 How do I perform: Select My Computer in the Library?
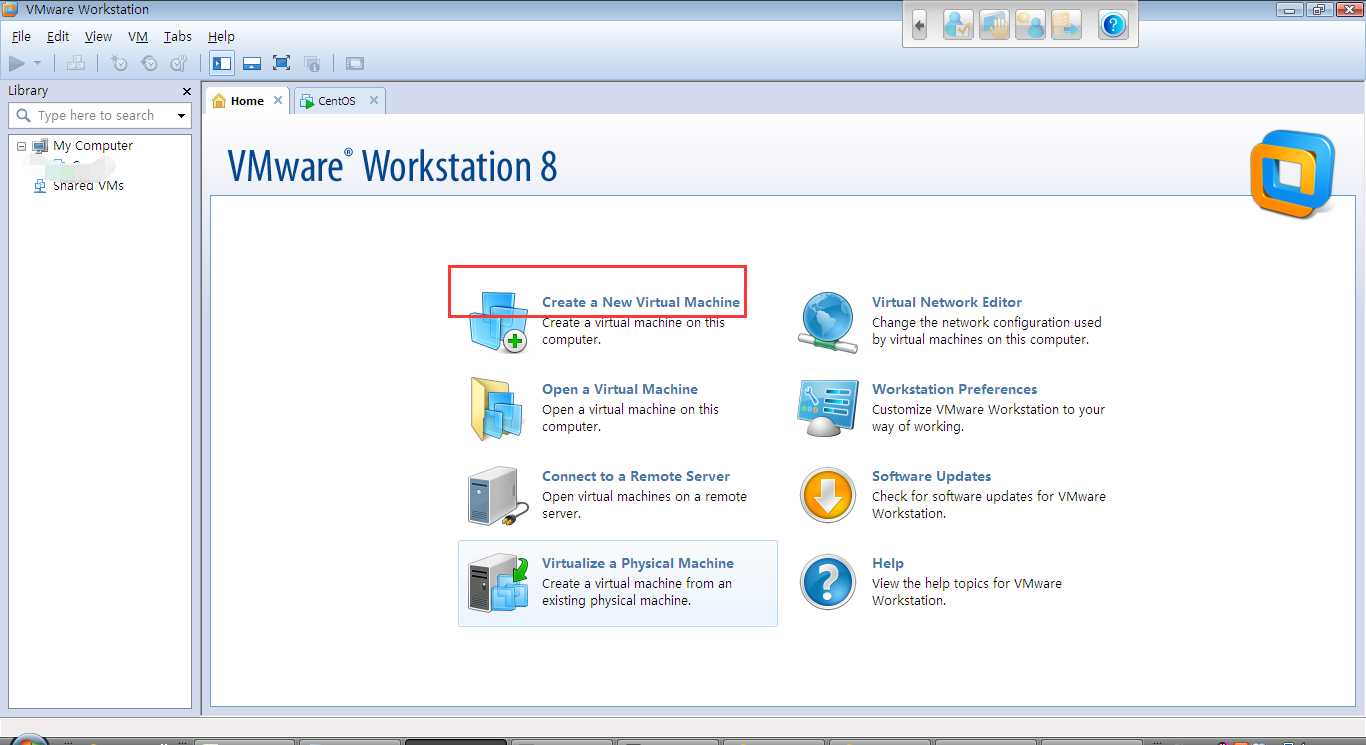92,145
